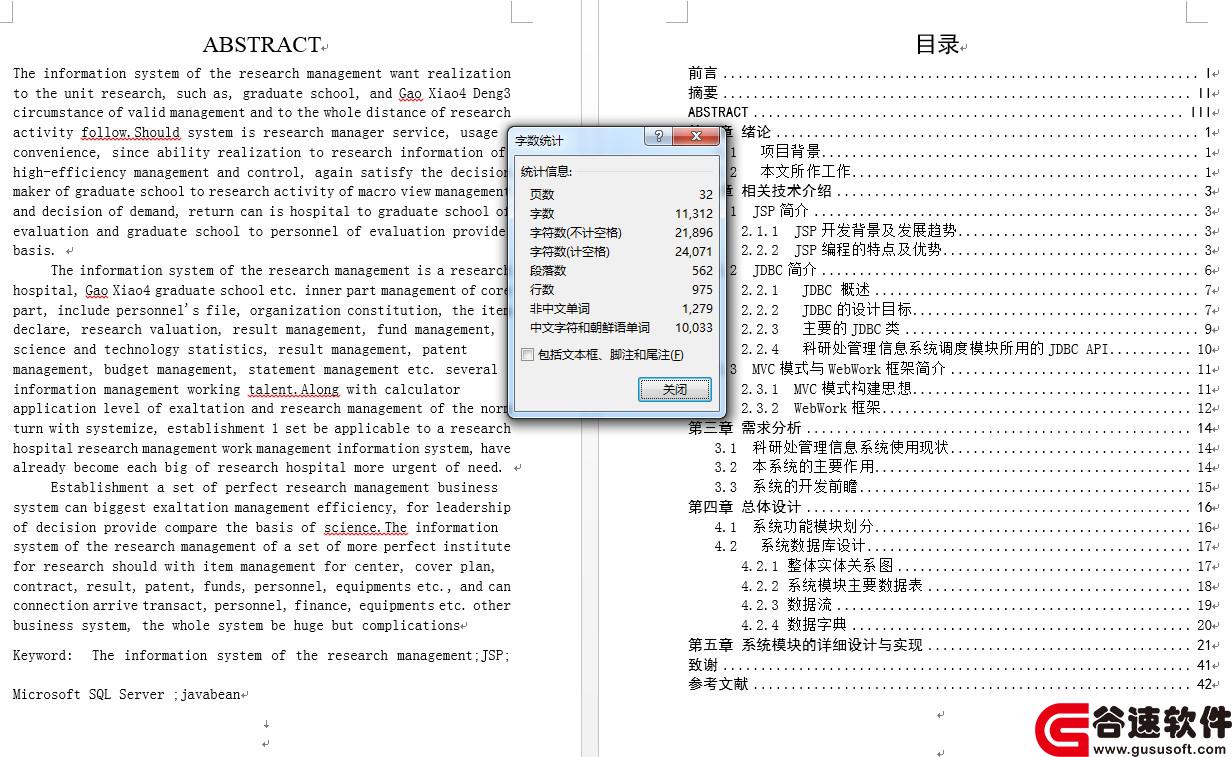
Task: Select the value 10,033 in statistics
Action: pos(694,327)
